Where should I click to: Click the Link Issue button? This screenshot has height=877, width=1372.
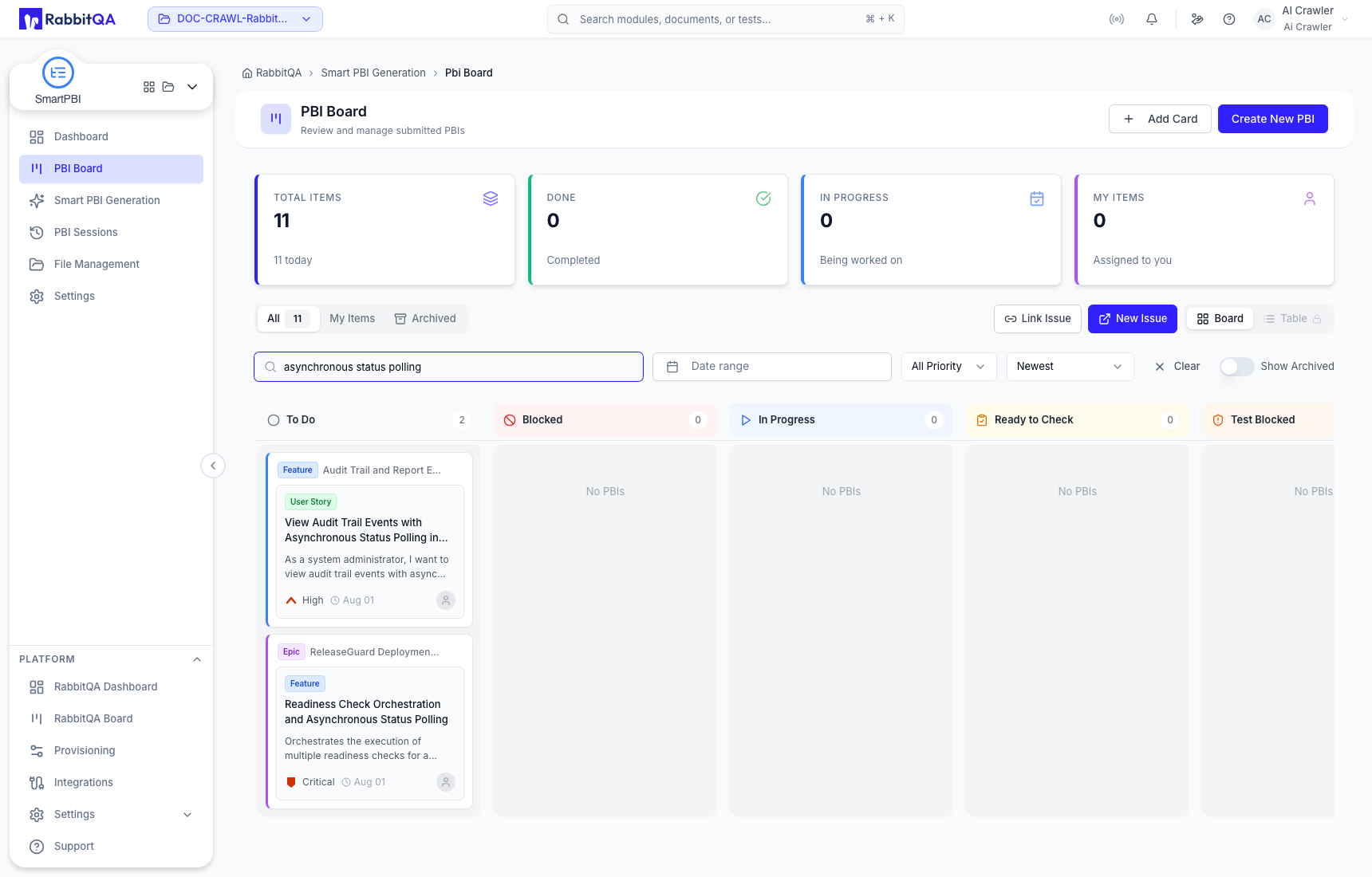(x=1038, y=319)
